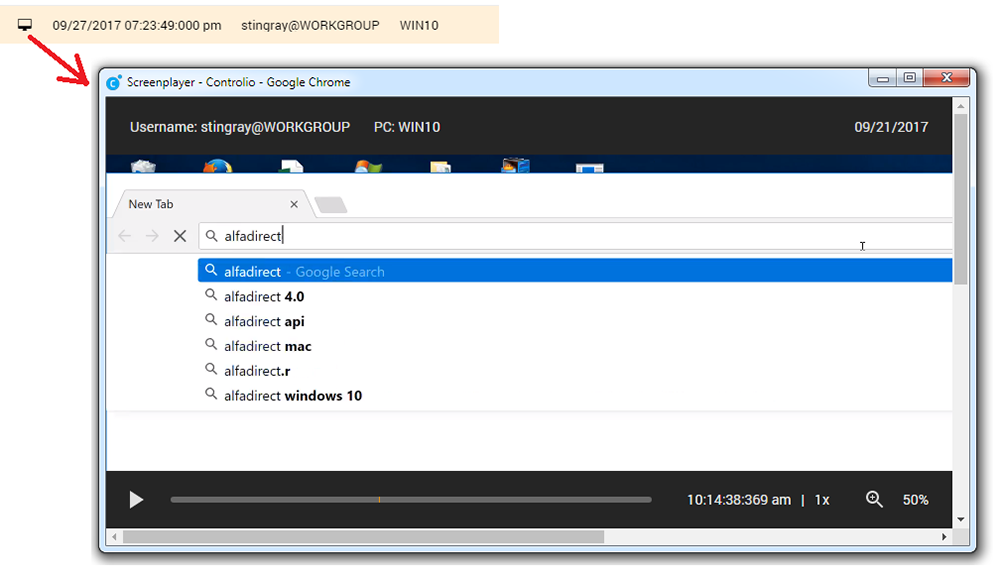Image resolution: width=1000 pixels, height=576 pixels.
Task: Click the Recycle Bin icon on recorded desktop
Action: [143, 166]
